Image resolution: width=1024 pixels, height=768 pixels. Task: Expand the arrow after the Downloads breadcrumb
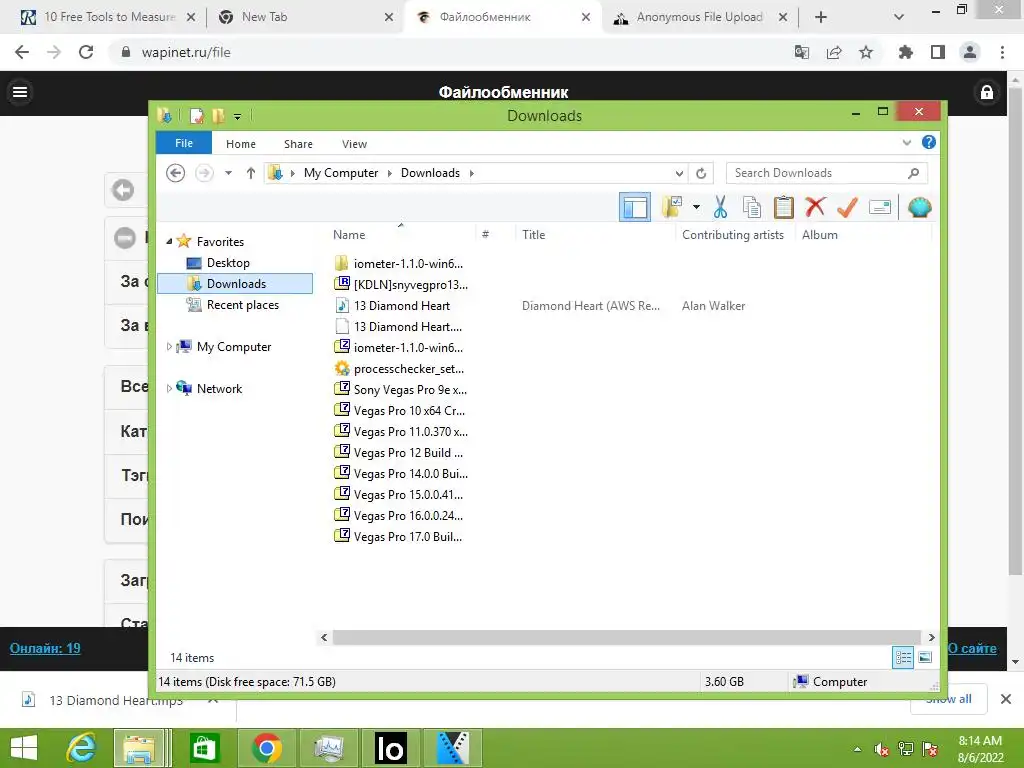pyautogui.click(x=472, y=173)
